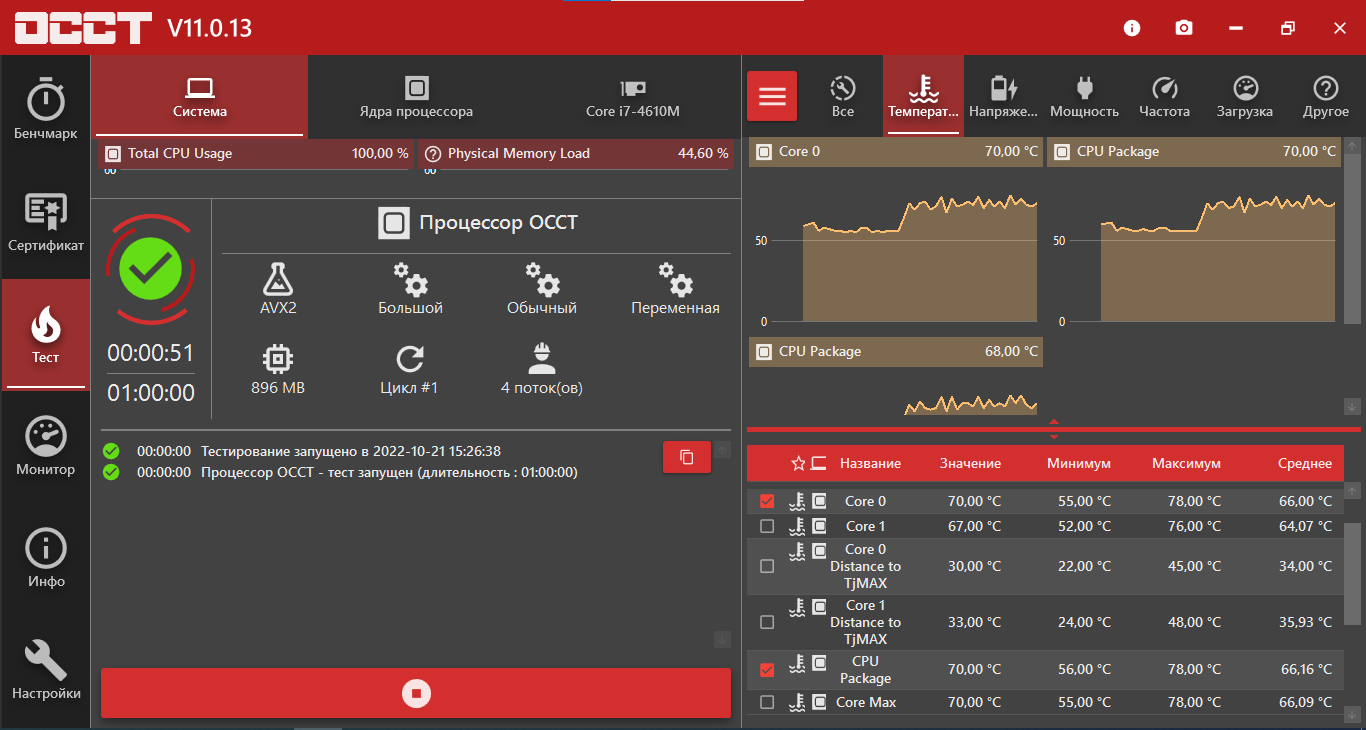The height and width of the screenshot is (730, 1366).
Task: Click the green checkmark test status indicator
Action: pos(151,268)
